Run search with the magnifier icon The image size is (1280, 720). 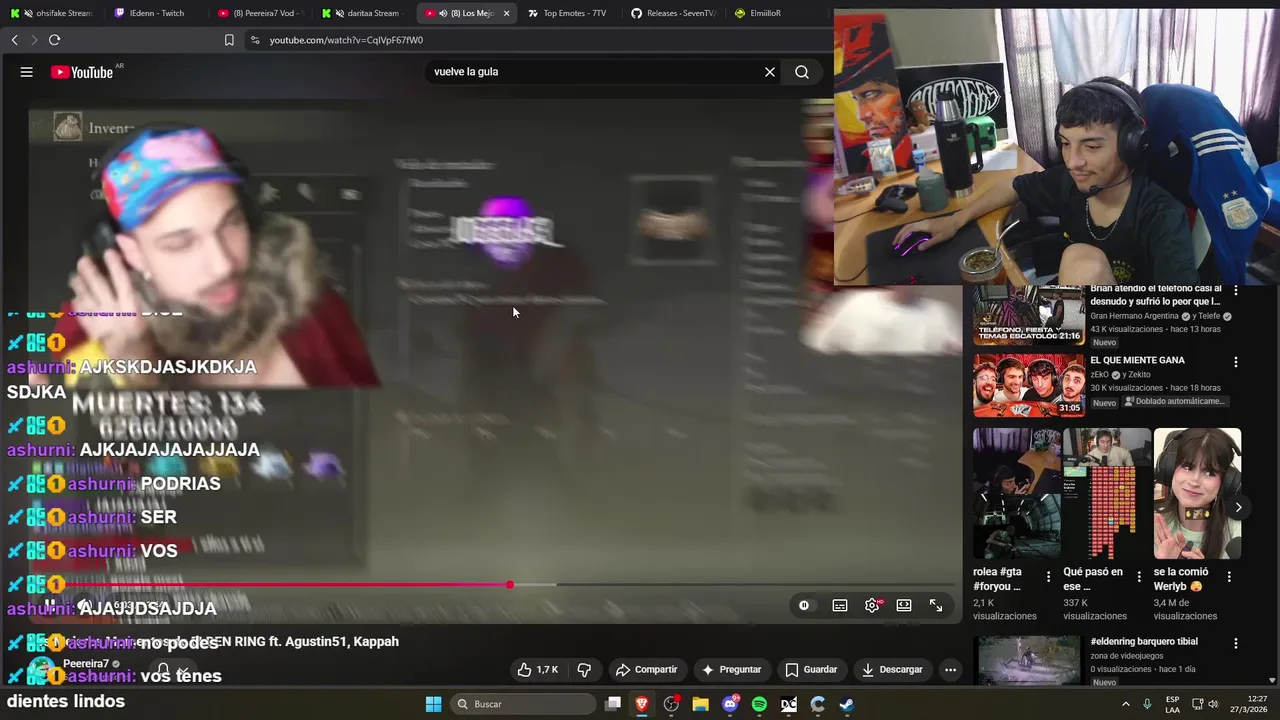[x=802, y=72]
